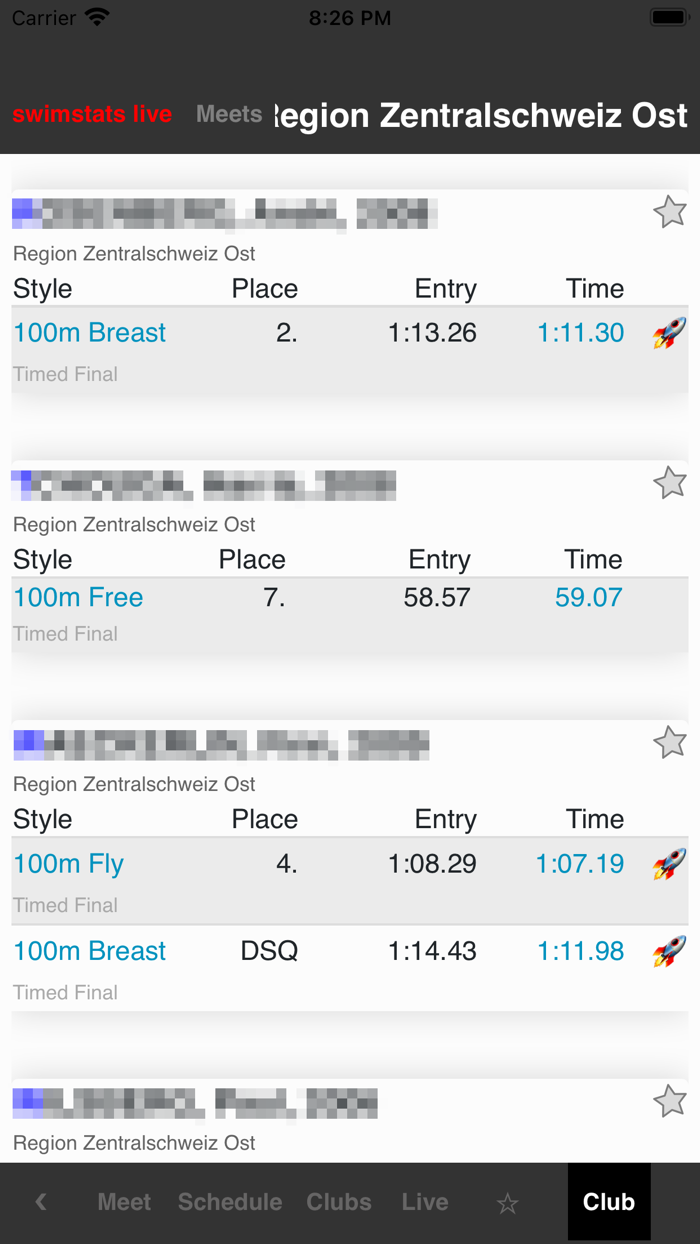The image size is (700, 1244).
Task: Star the swimmer with the 100m Fly result
Action: (x=670, y=742)
